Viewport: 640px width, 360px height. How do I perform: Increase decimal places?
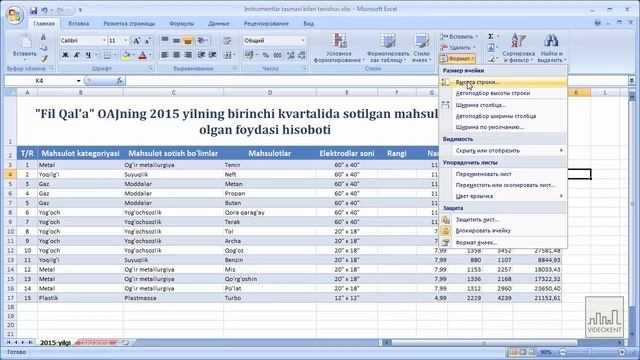click(x=290, y=55)
